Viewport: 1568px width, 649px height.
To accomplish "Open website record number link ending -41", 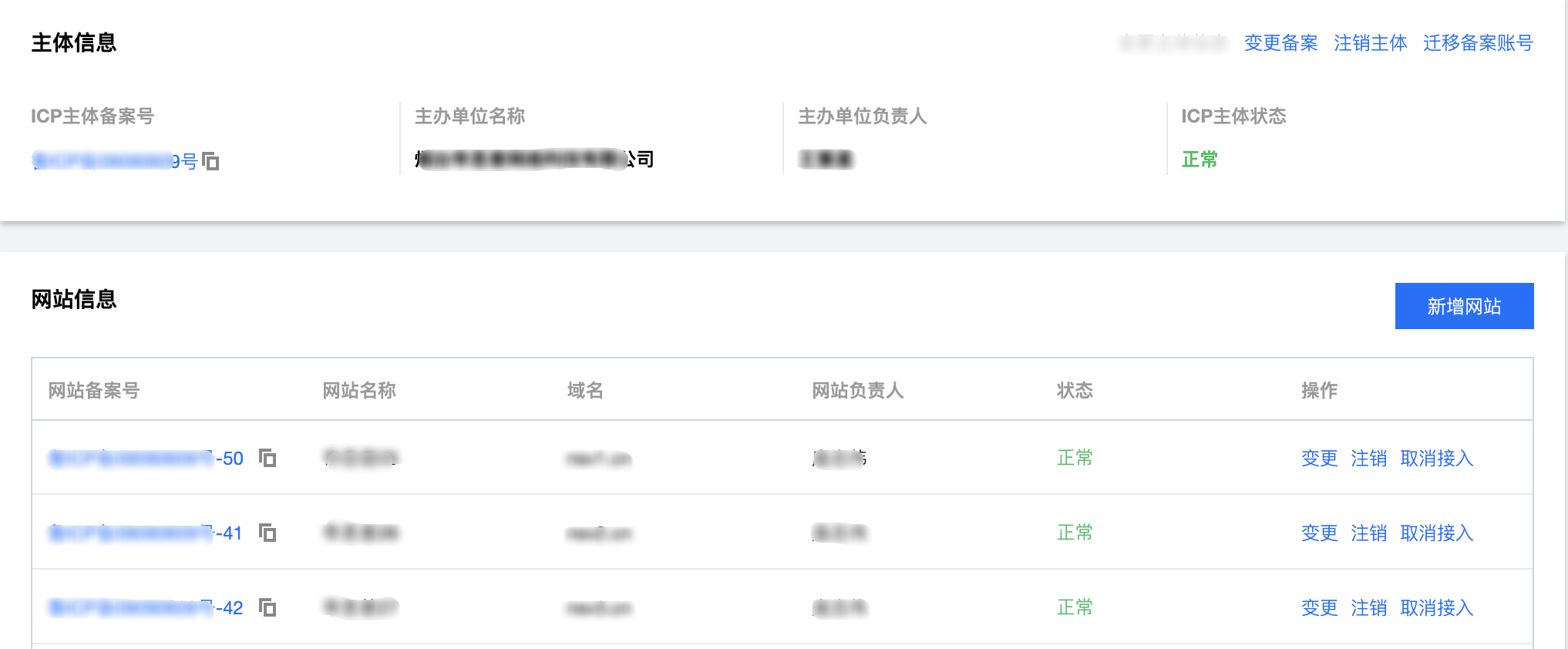I will tap(145, 533).
